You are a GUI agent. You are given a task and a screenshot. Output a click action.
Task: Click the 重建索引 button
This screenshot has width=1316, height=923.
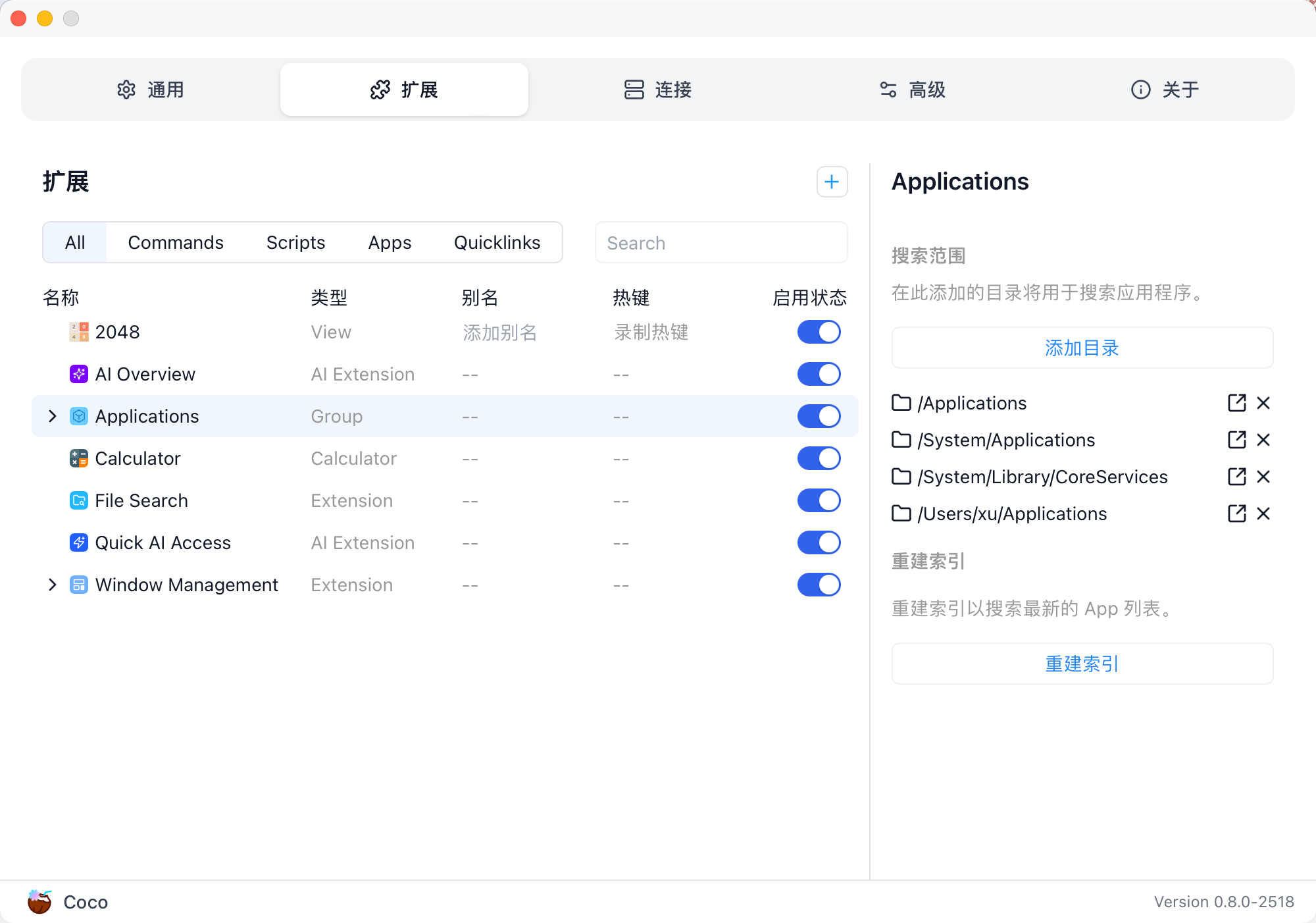tap(1082, 664)
